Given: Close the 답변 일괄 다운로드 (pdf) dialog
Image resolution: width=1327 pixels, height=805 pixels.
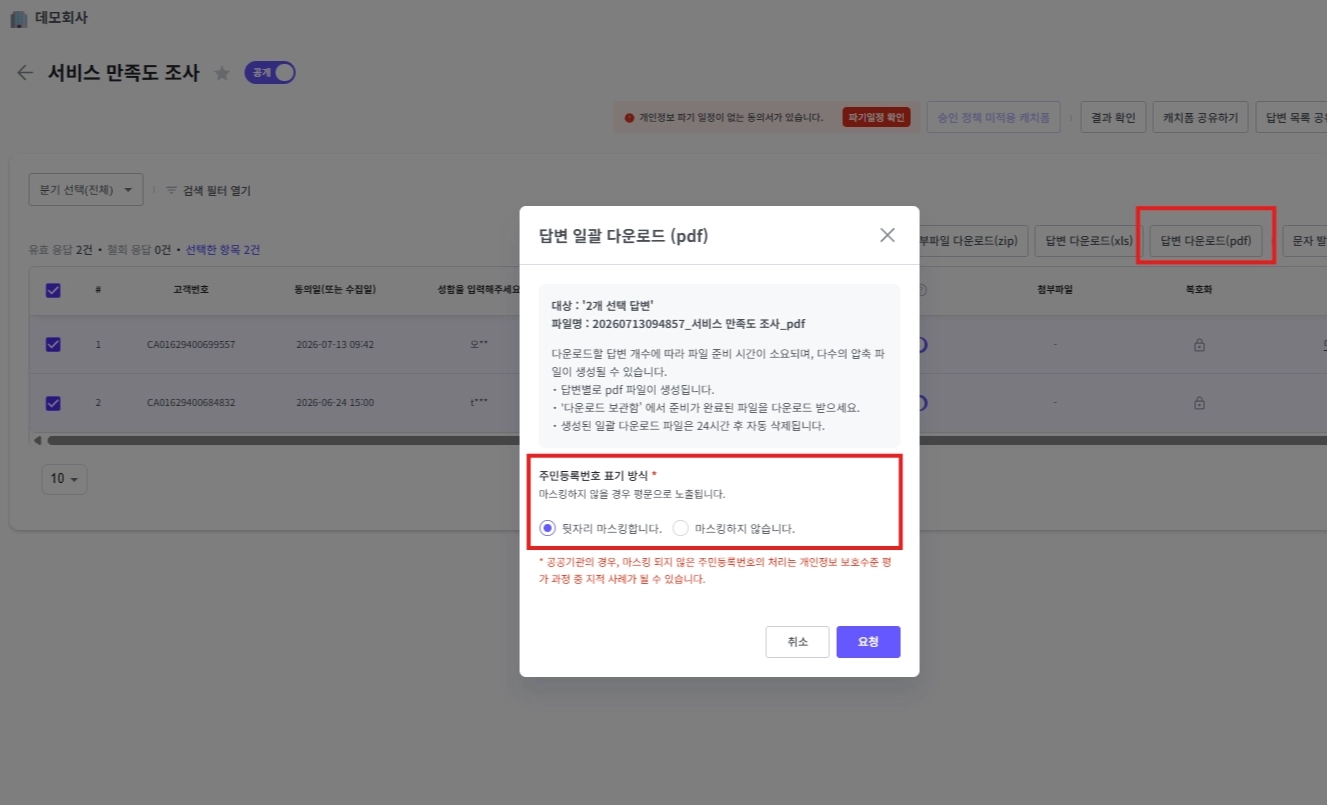Looking at the screenshot, I should pos(887,235).
